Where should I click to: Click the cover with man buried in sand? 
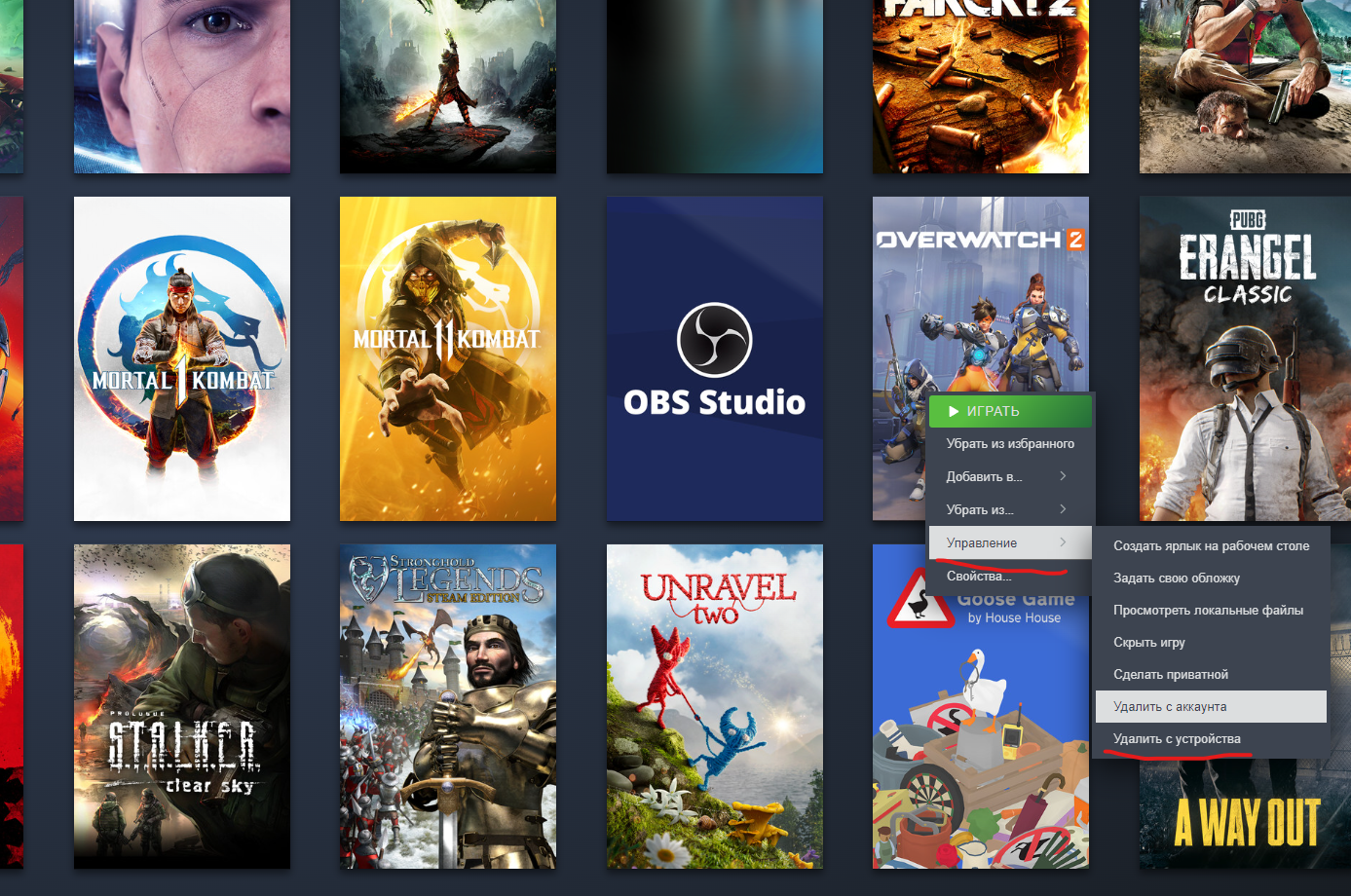click(1245, 87)
